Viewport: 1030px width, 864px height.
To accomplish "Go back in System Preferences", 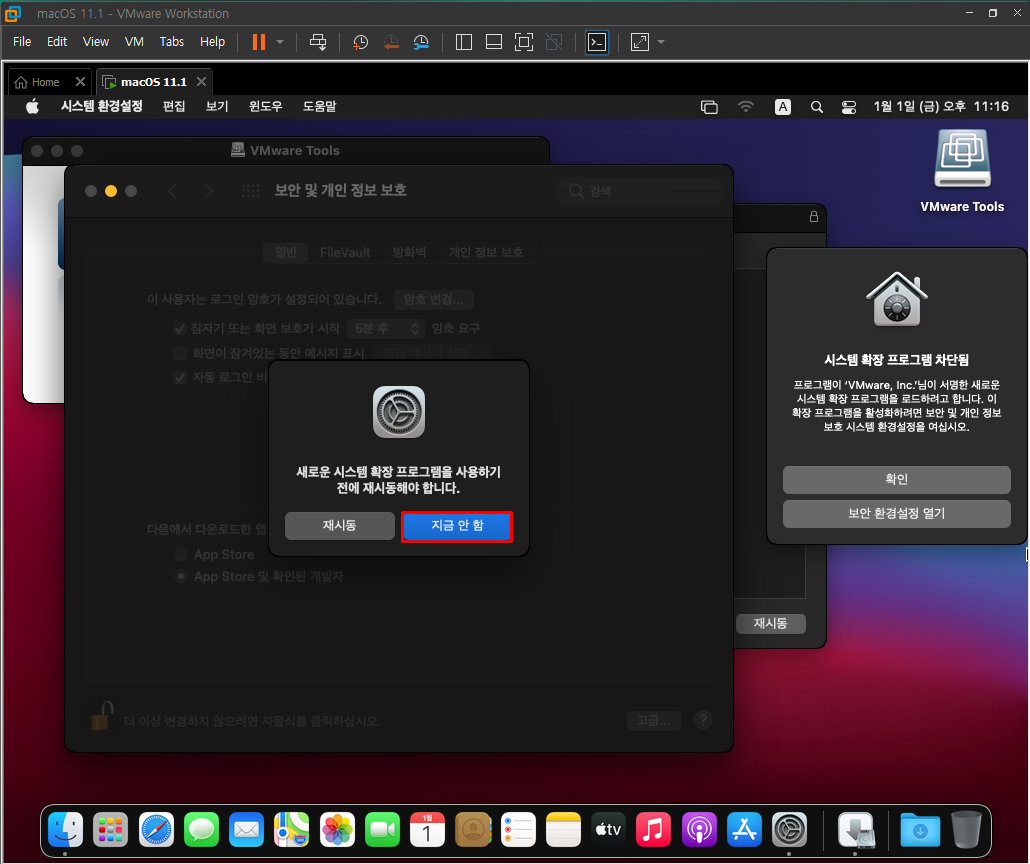I will (173, 191).
